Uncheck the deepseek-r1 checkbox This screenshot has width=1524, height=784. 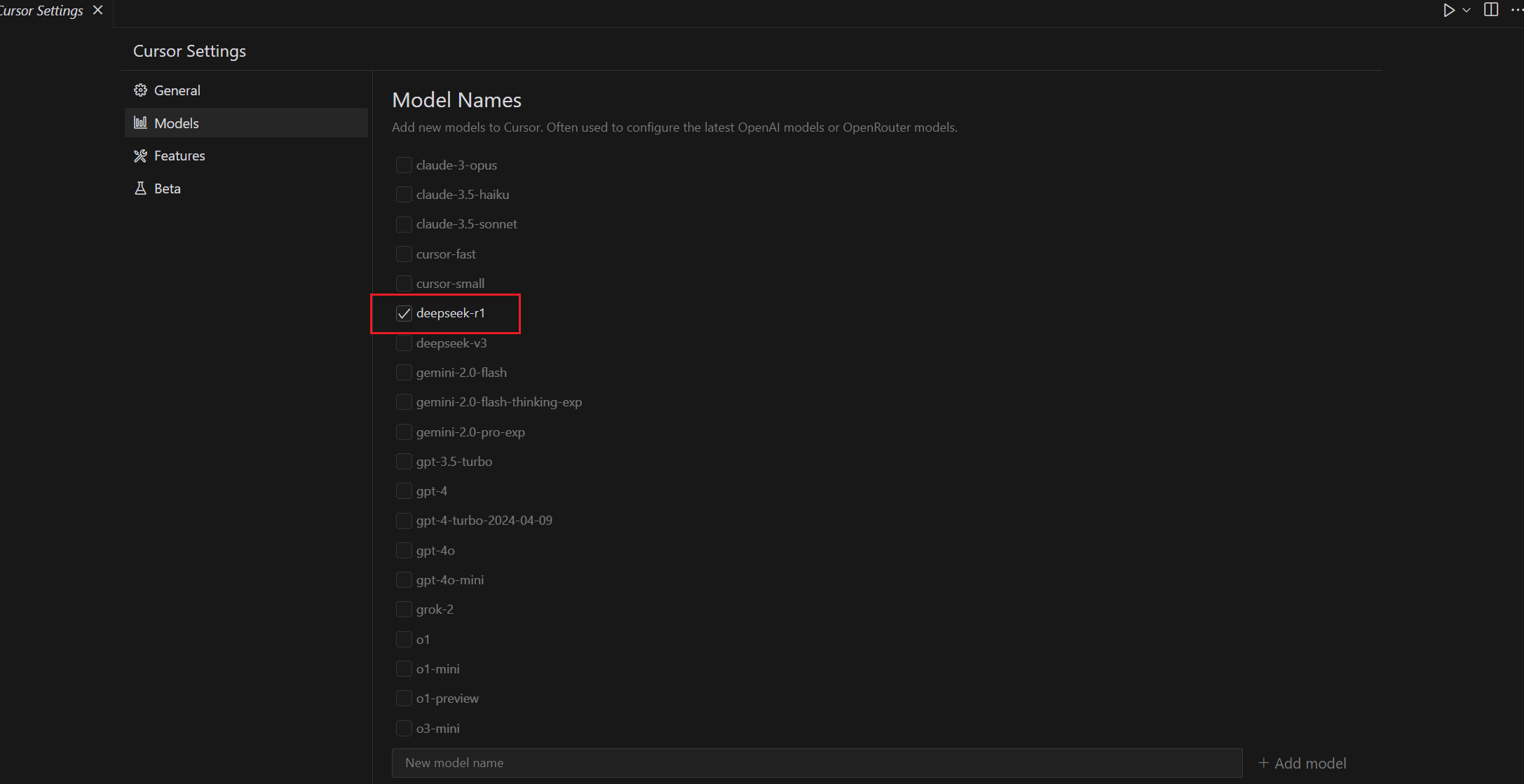(x=404, y=313)
